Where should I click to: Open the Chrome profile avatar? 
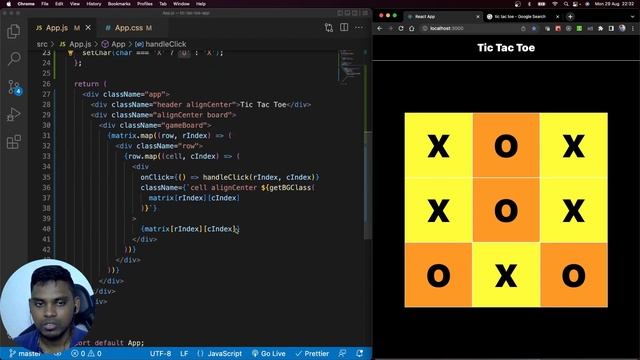pyautogui.click(x=622, y=29)
